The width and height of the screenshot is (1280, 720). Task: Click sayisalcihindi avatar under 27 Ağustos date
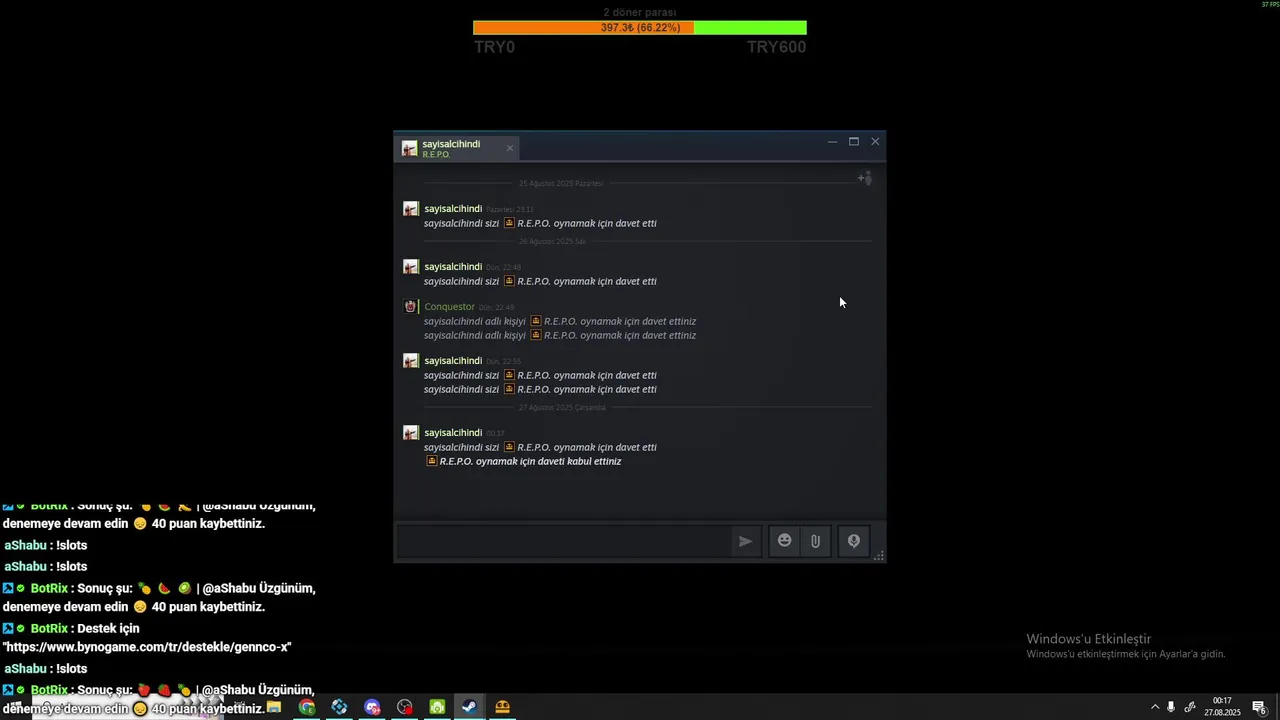411,433
